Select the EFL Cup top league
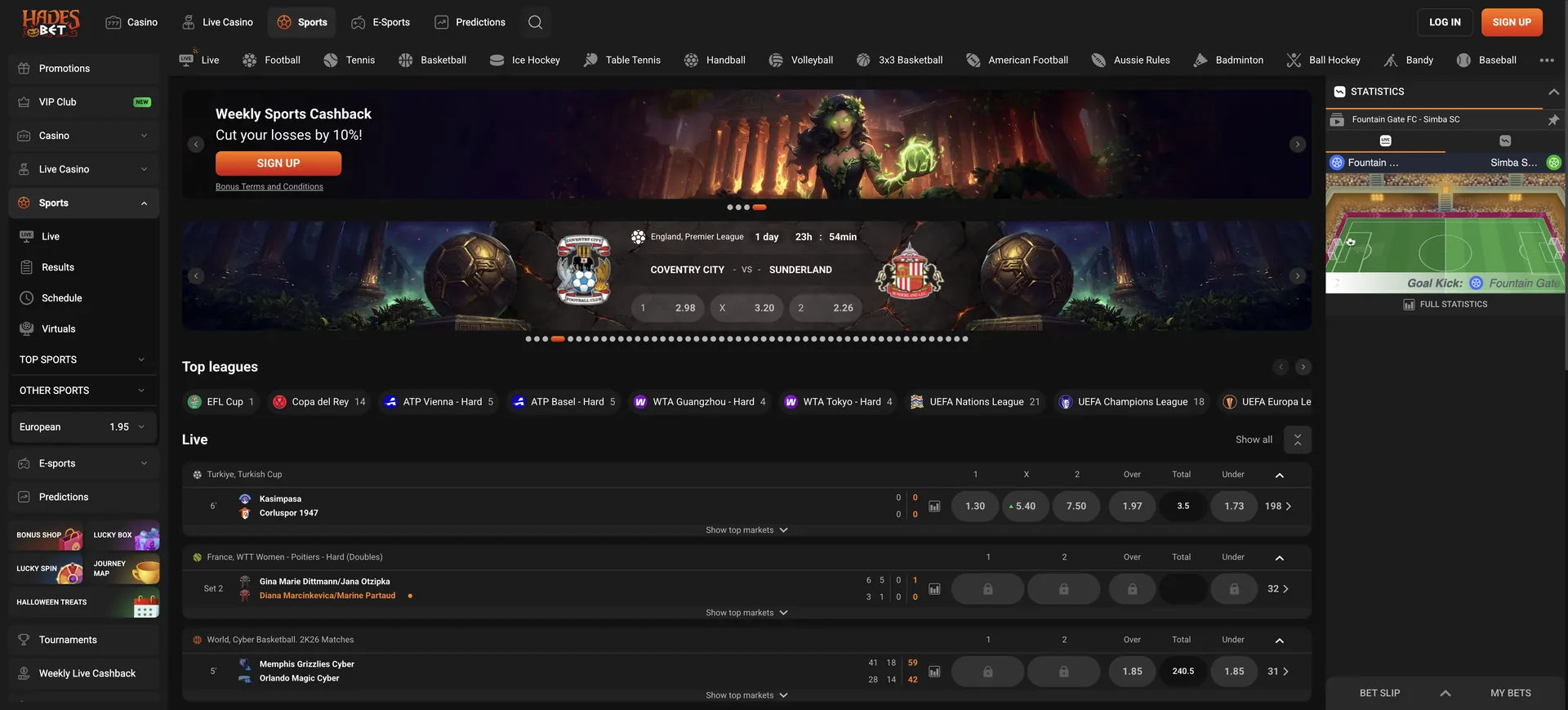1568x710 pixels. click(x=221, y=402)
